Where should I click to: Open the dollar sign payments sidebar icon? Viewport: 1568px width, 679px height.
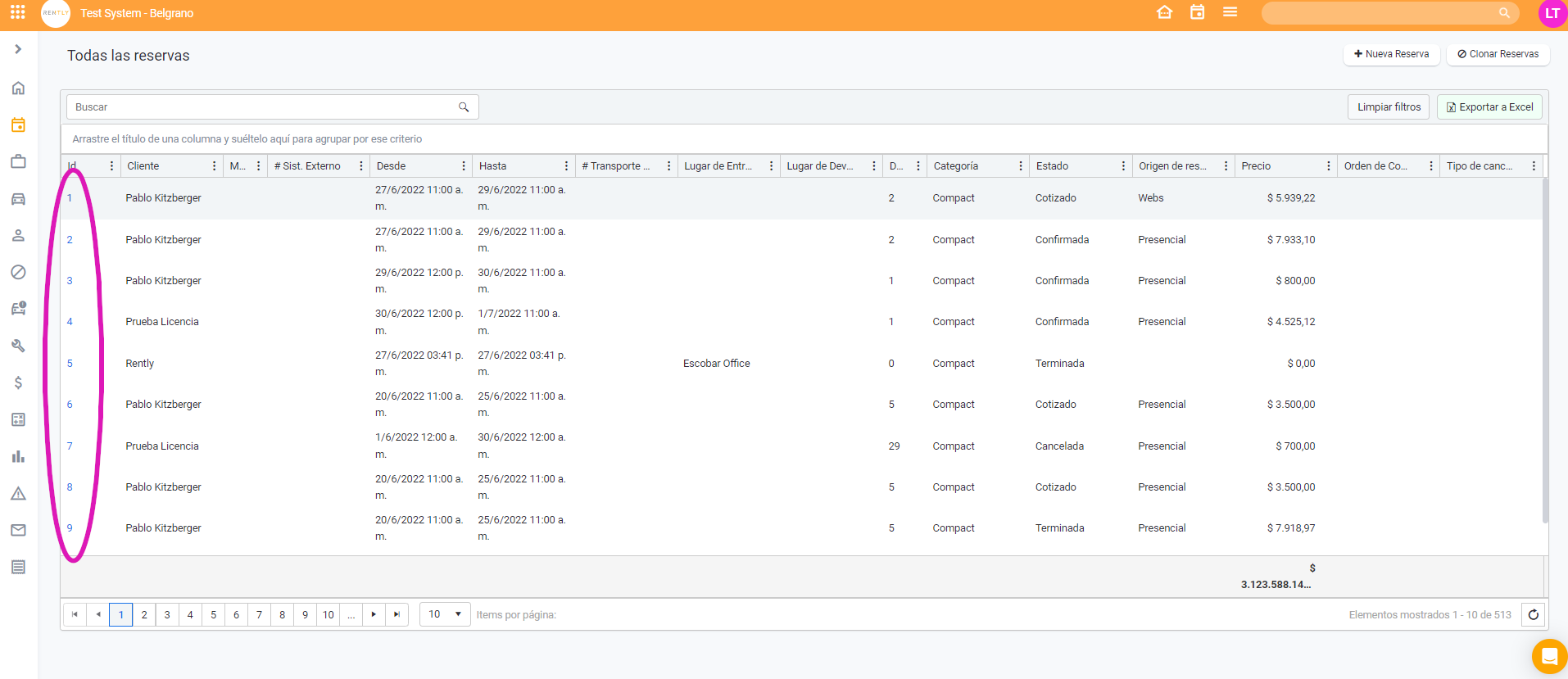click(x=18, y=383)
